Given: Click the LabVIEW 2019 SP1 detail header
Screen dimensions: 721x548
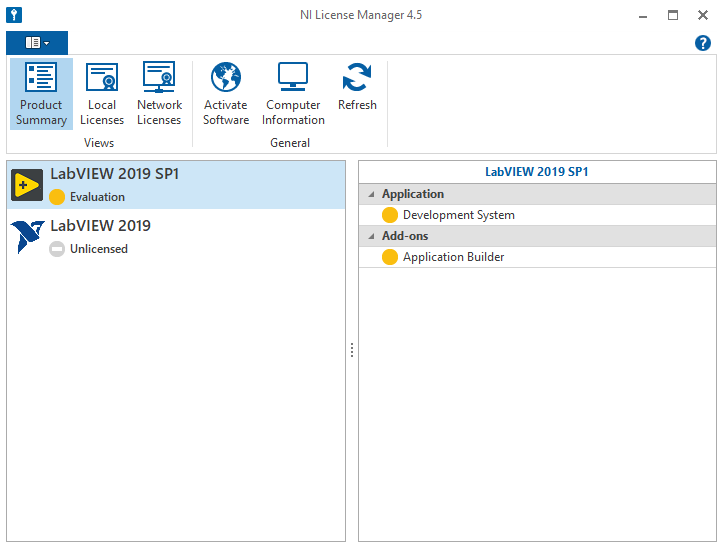Looking at the screenshot, I should 537,172.
